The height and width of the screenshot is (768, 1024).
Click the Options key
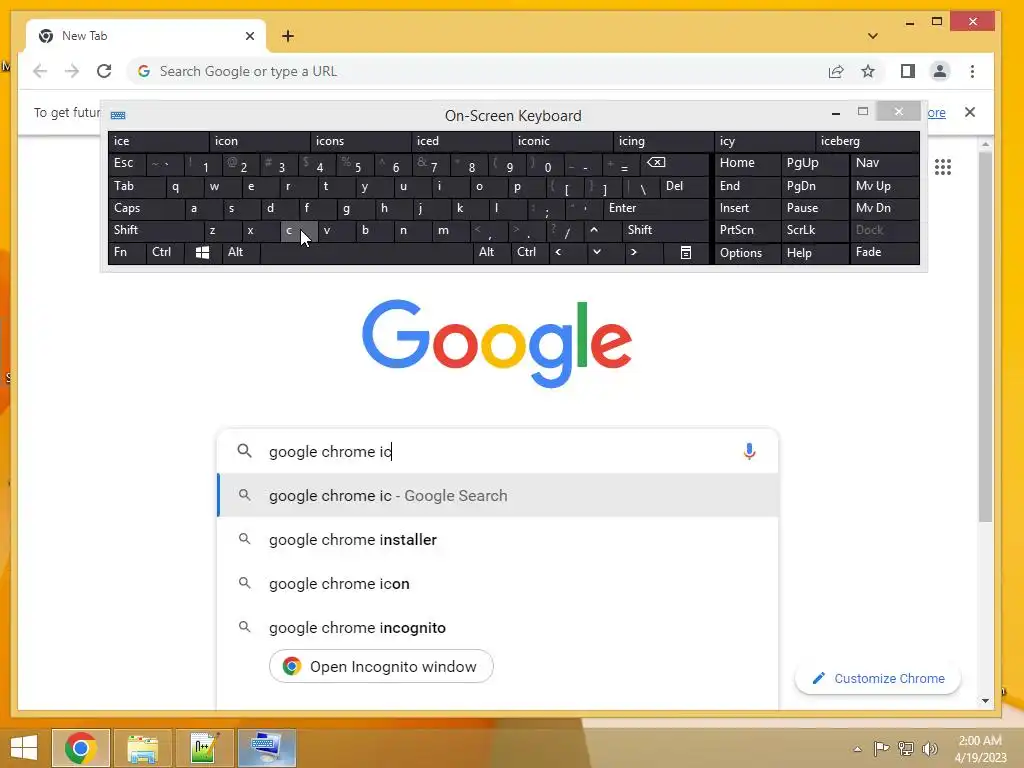click(748, 253)
